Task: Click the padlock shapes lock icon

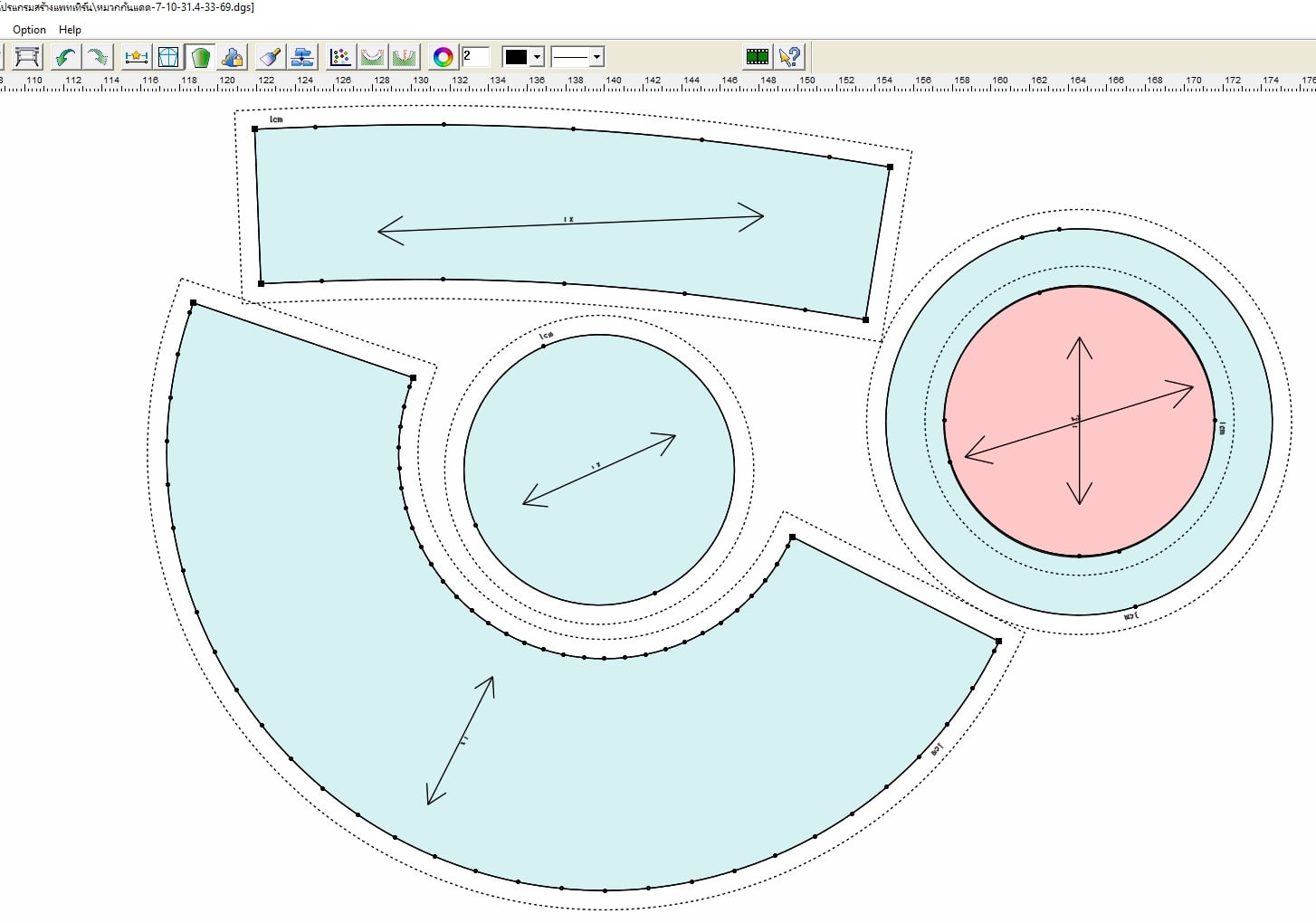Action: [x=232, y=57]
